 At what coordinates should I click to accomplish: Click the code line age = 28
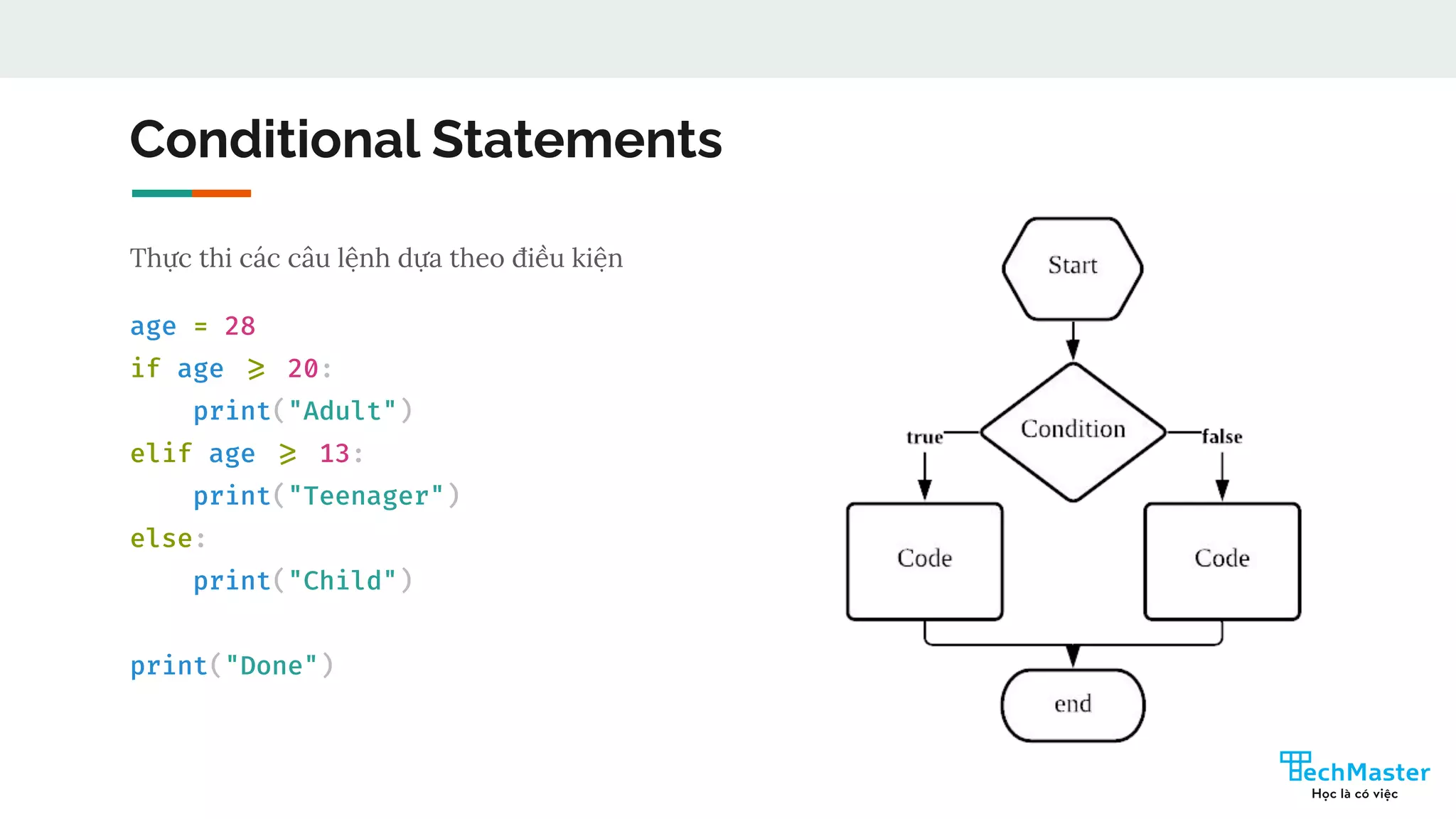[192, 326]
